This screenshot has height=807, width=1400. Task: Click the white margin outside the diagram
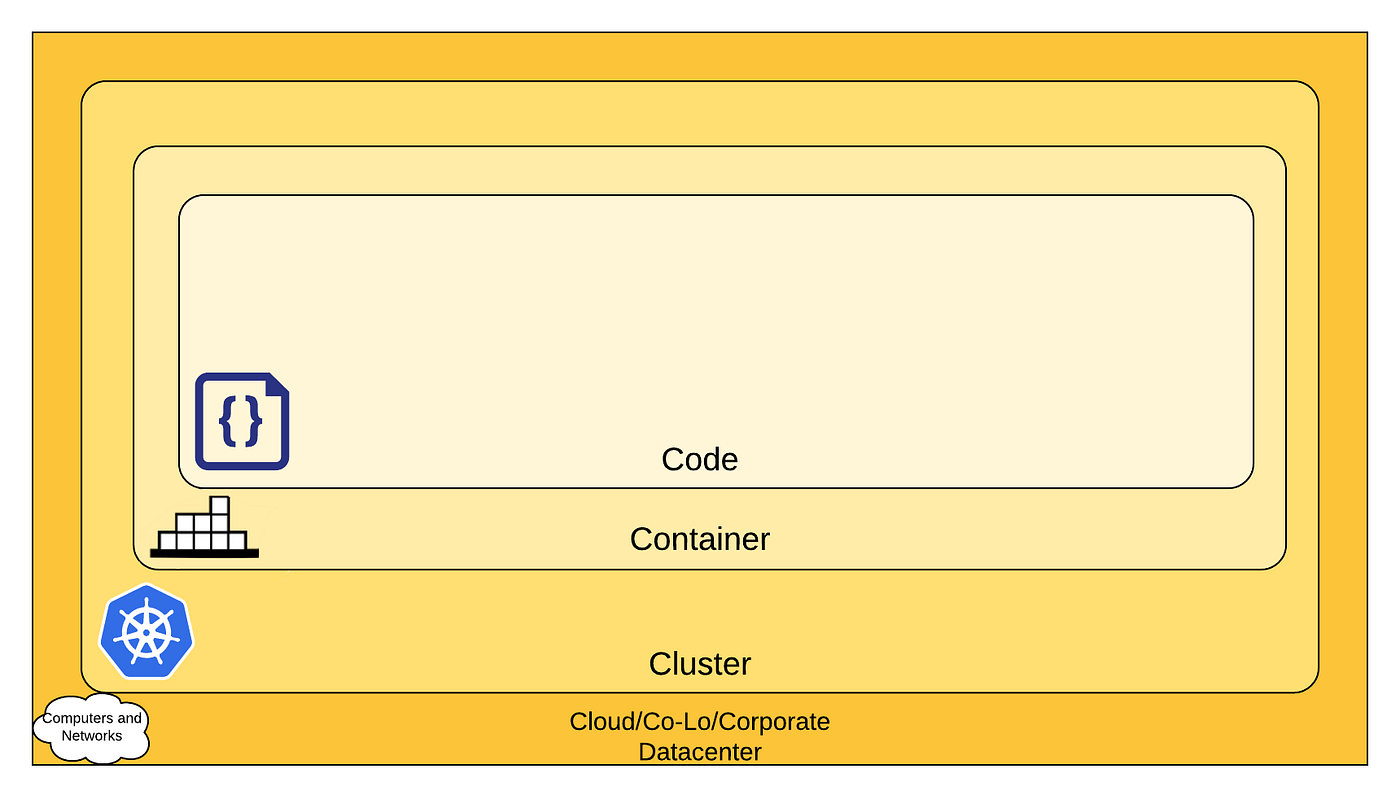click(700, 15)
